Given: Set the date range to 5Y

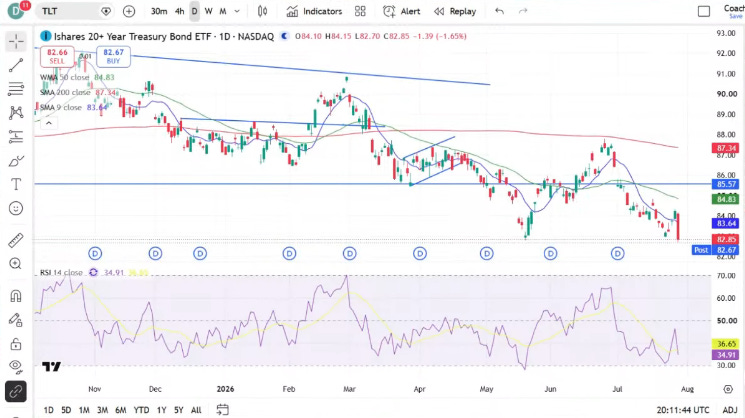Looking at the screenshot, I should 179,410.
